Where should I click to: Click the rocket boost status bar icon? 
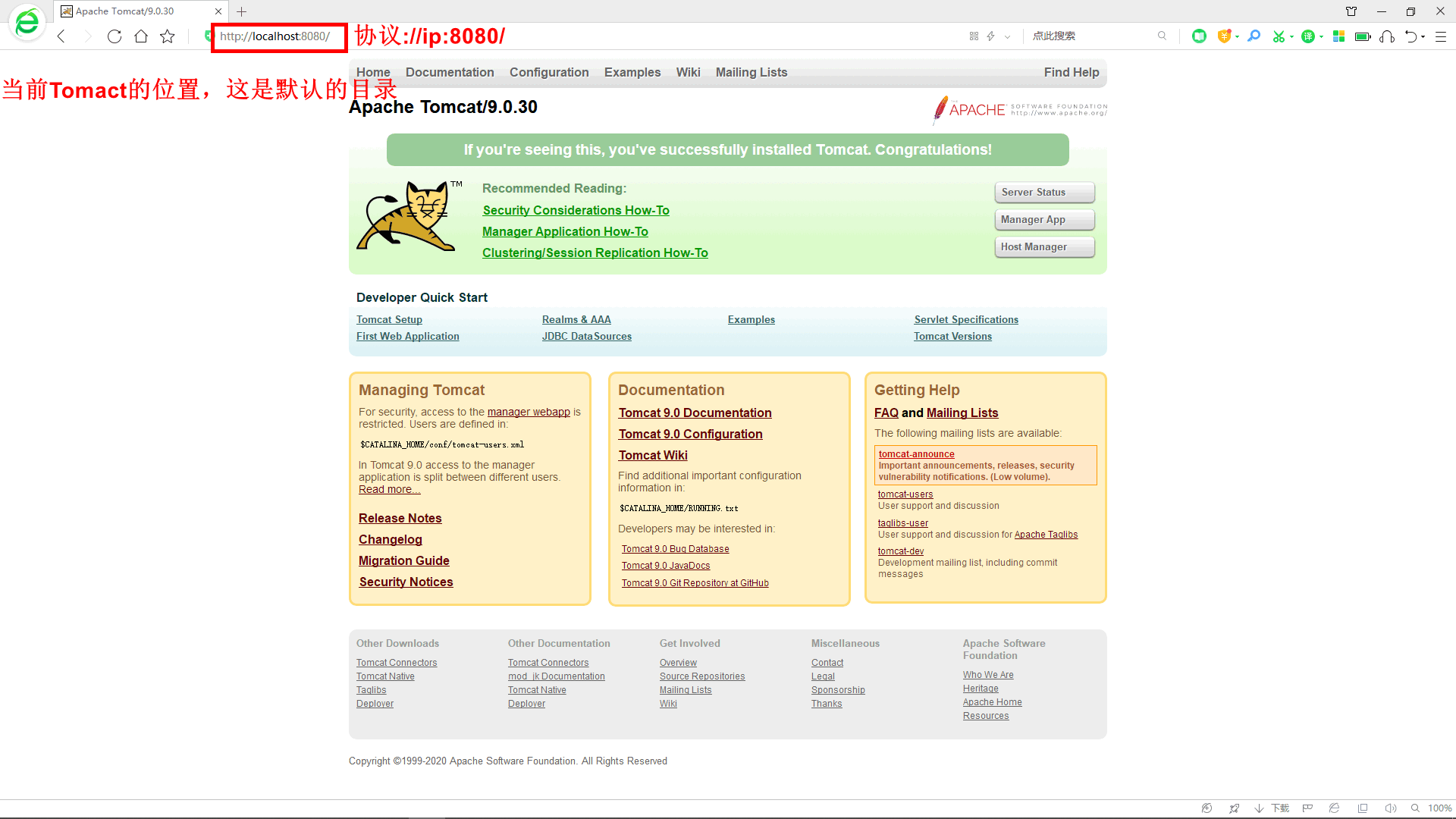1234,808
